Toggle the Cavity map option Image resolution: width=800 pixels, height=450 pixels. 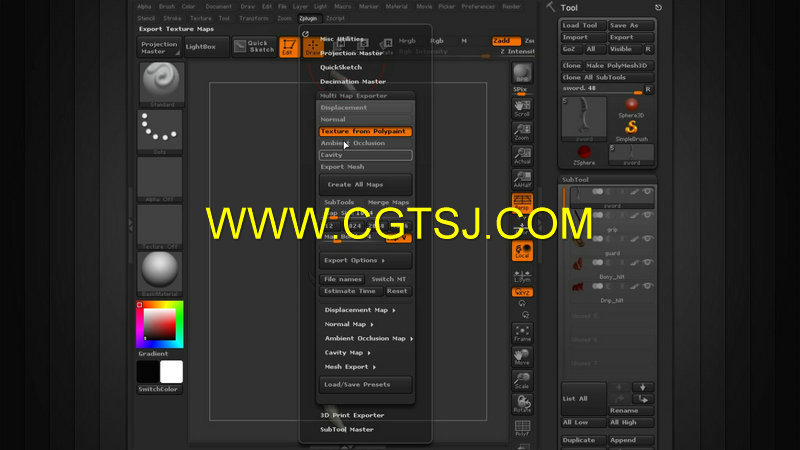tap(365, 155)
